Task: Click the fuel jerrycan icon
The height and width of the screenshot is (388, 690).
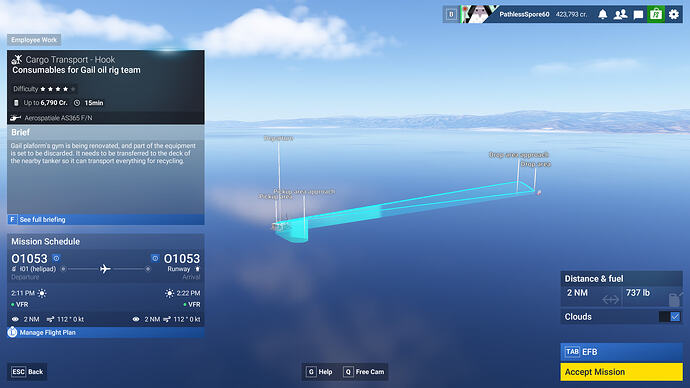Action: tap(675, 299)
